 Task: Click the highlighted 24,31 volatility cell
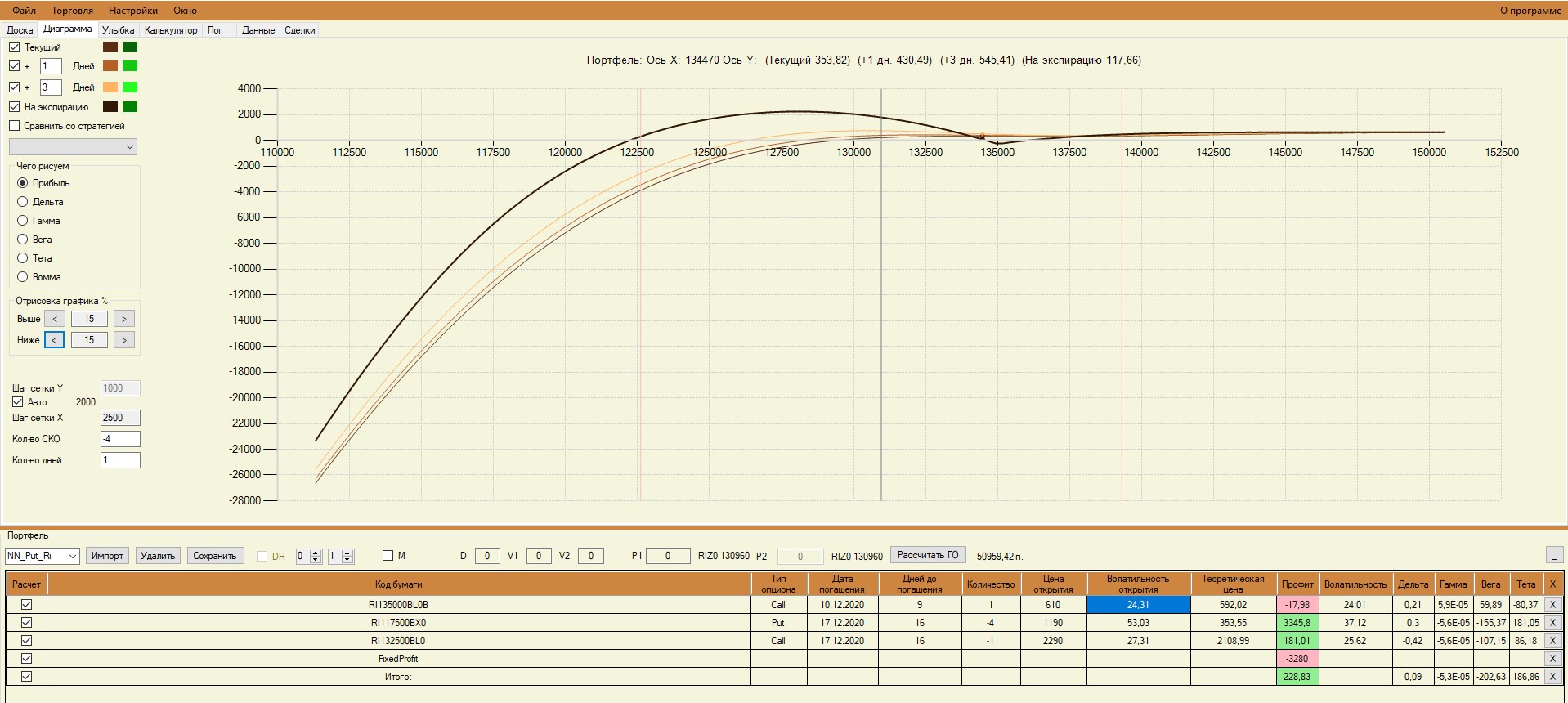point(1138,605)
